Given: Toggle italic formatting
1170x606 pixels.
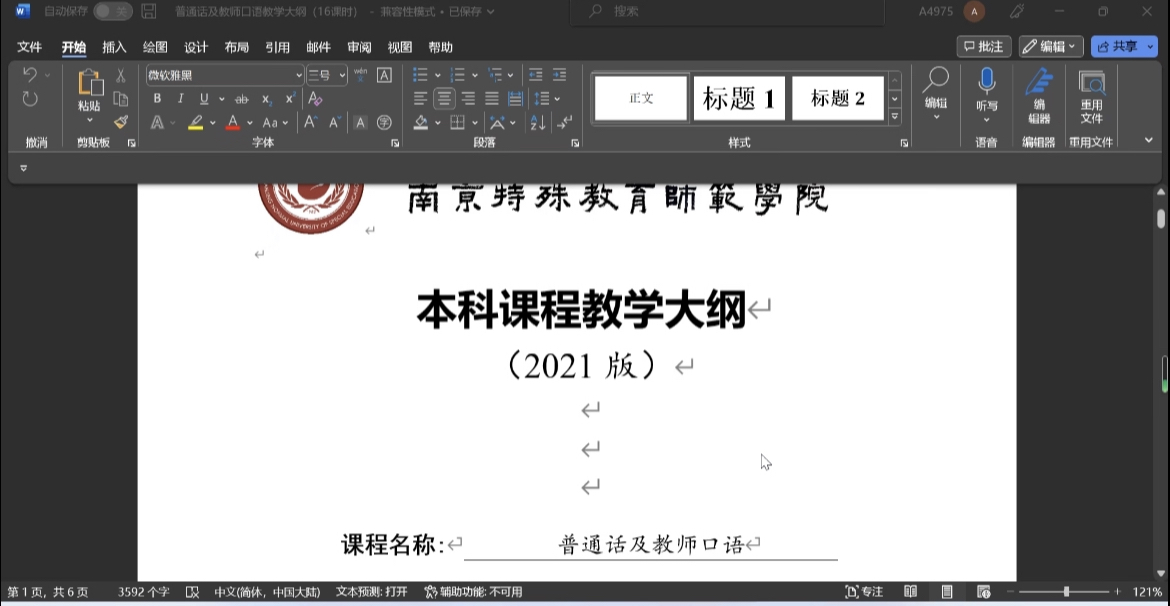Looking at the screenshot, I should (x=181, y=99).
